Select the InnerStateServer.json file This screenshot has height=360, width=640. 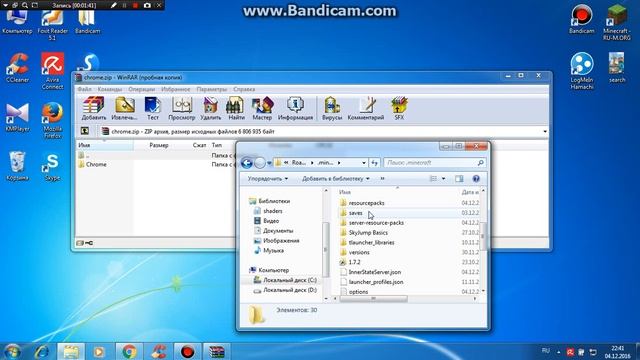[x=371, y=272]
